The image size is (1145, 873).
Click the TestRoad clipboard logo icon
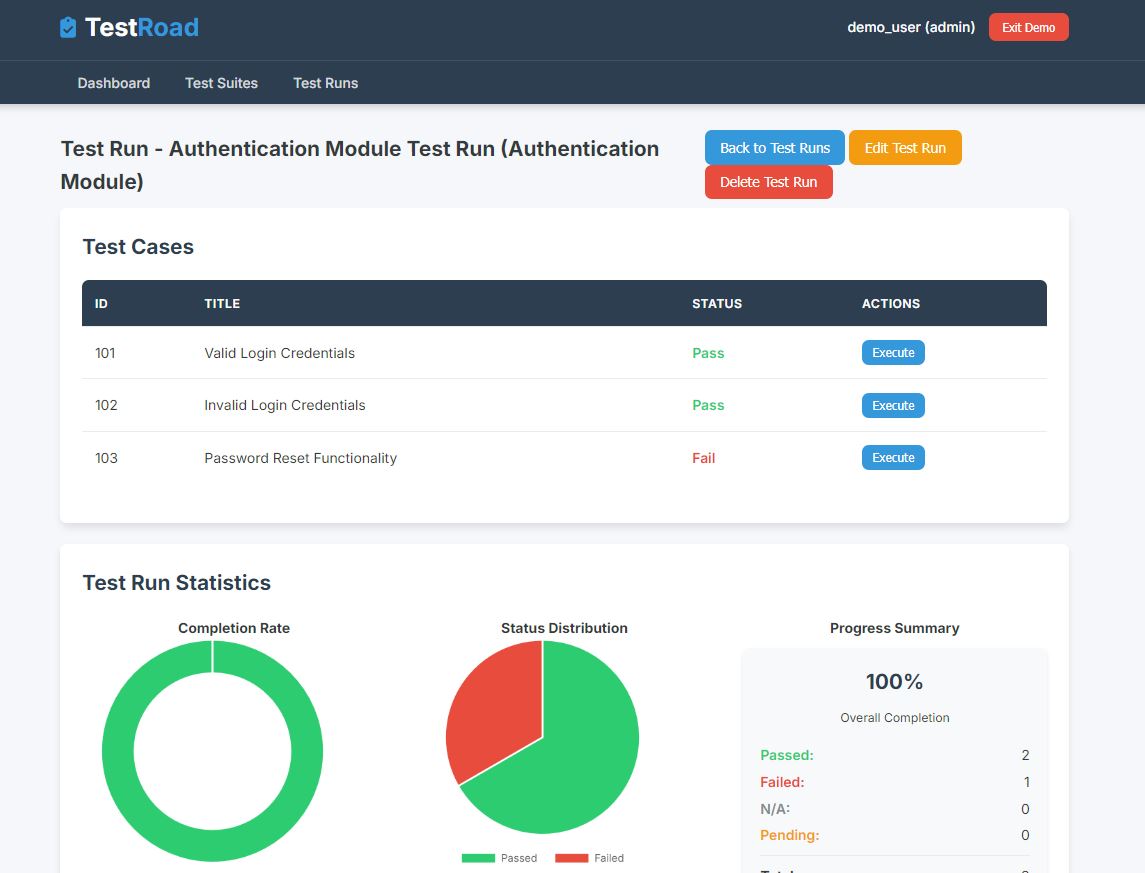[68, 28]
